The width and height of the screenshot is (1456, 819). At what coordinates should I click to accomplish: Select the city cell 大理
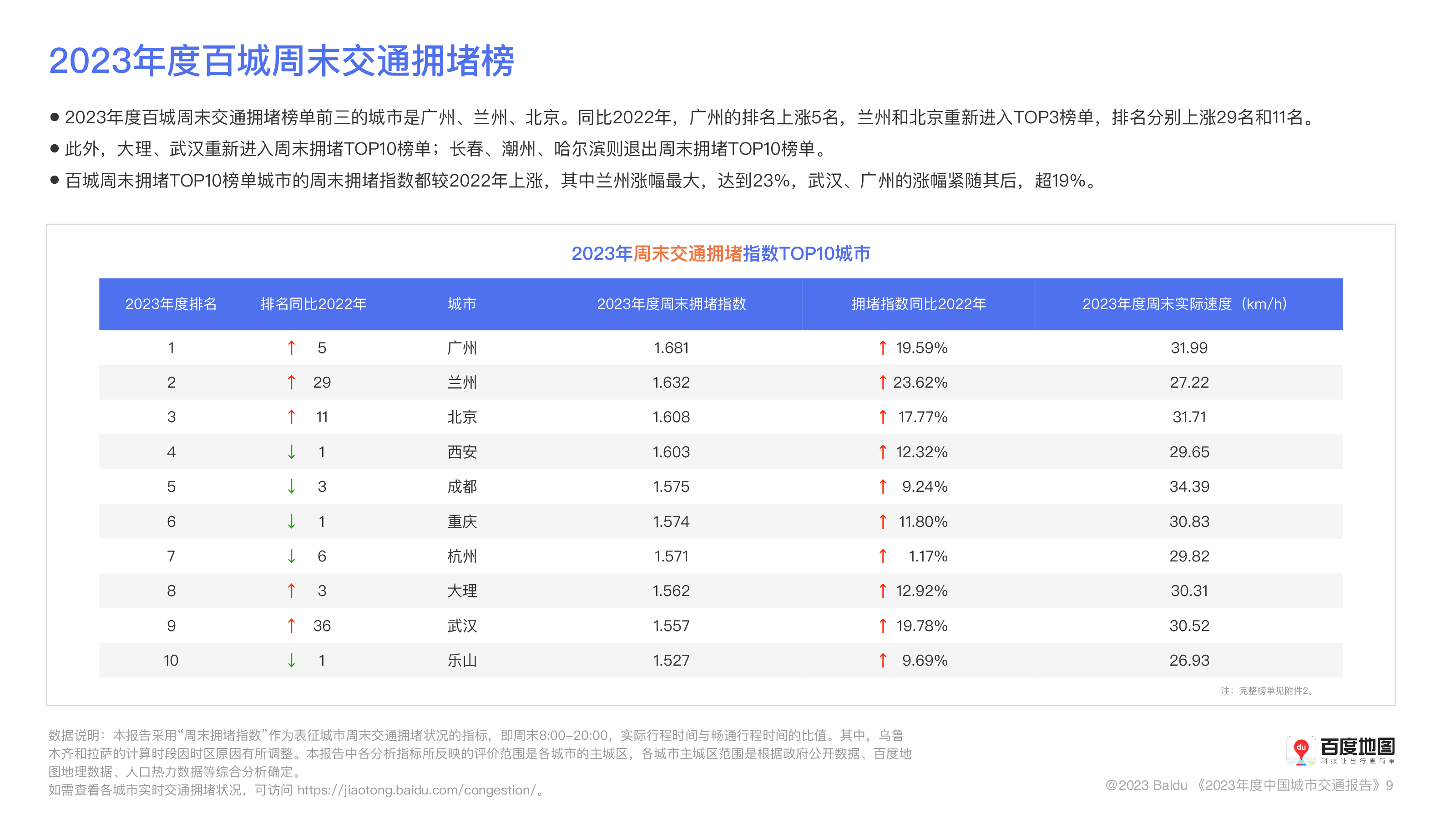click(x=462, y=591)
